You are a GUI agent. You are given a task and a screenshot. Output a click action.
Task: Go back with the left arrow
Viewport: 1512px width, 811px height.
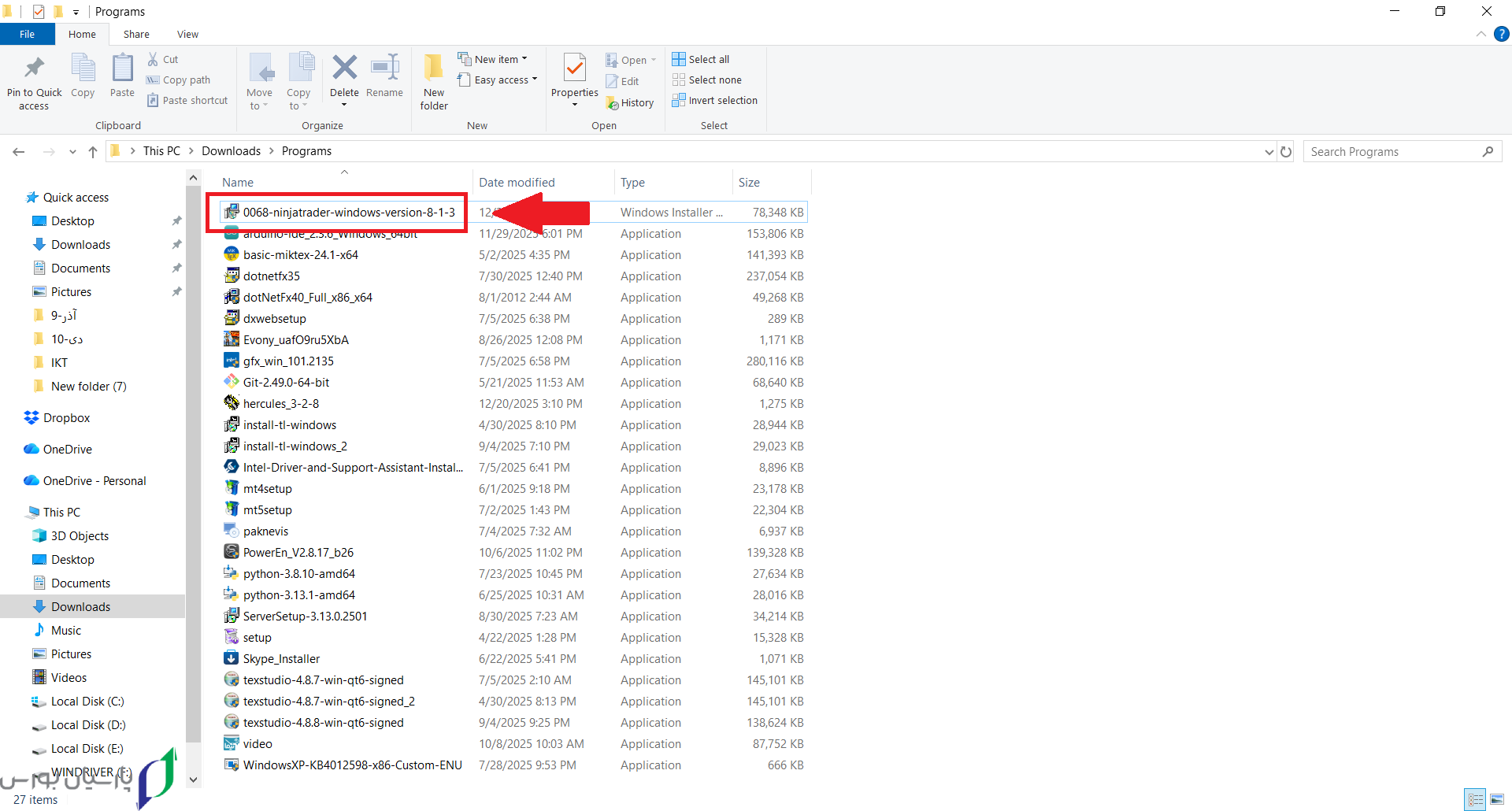[x=19, y=151]
